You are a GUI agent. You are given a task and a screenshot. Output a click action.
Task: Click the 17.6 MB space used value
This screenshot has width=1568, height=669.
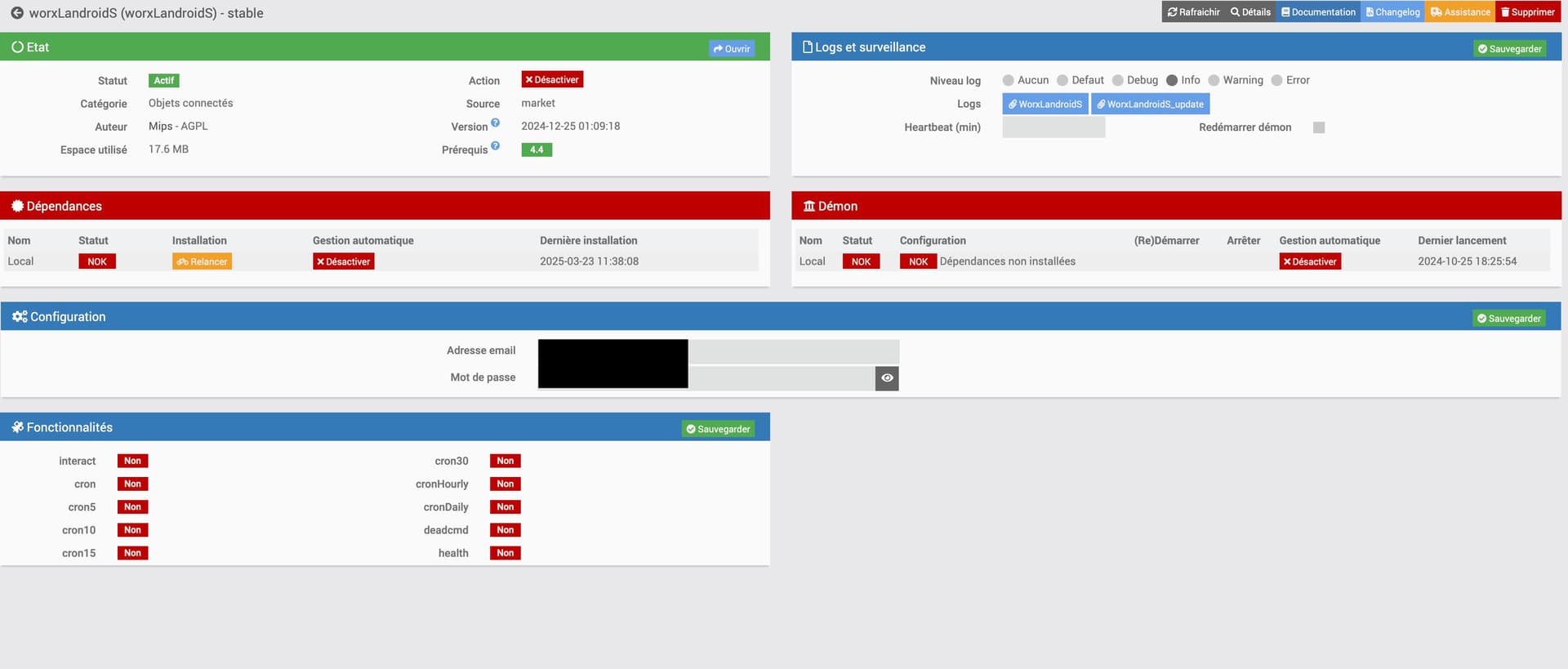[168, 149]
